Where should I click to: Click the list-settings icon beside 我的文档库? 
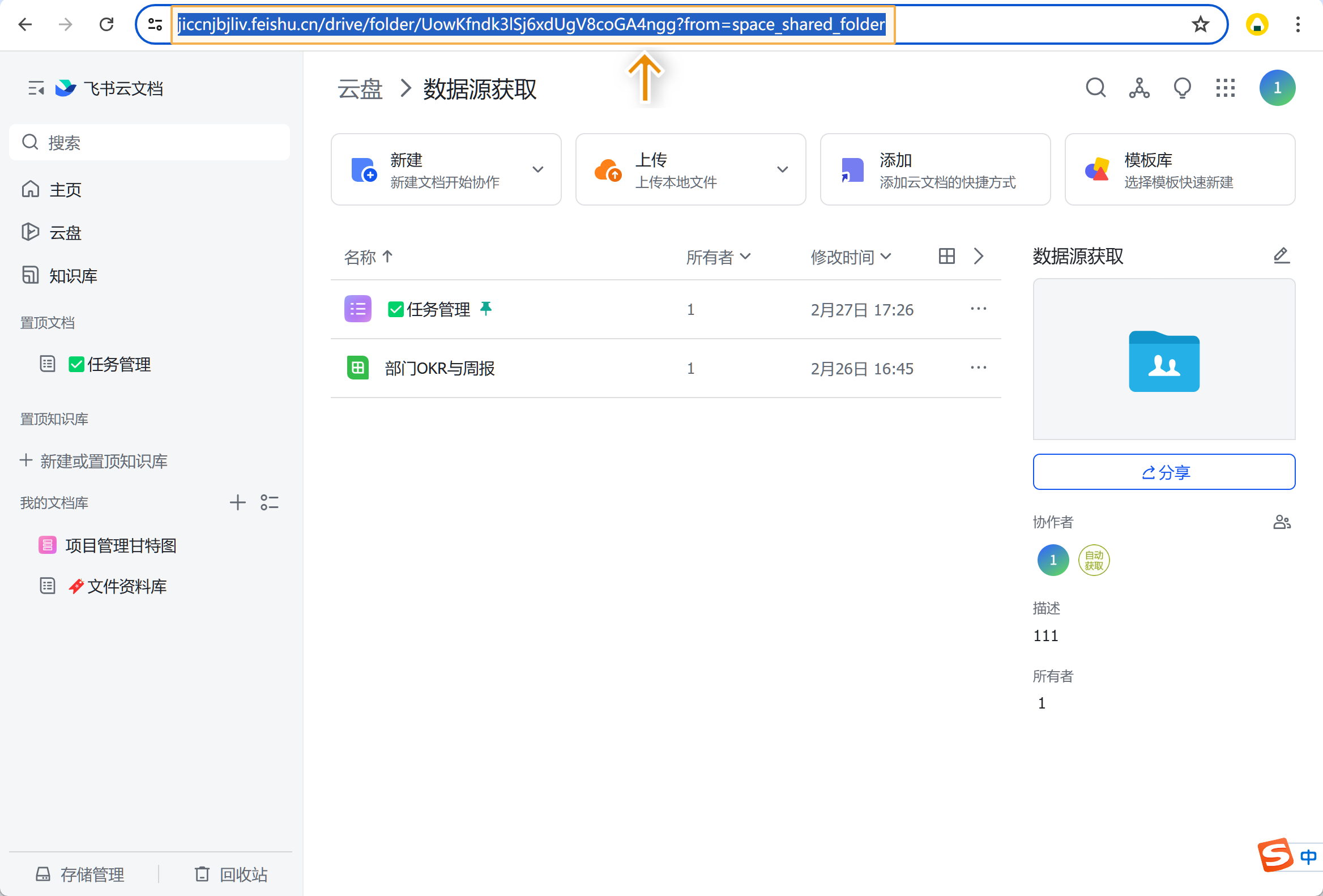(269, 502)
